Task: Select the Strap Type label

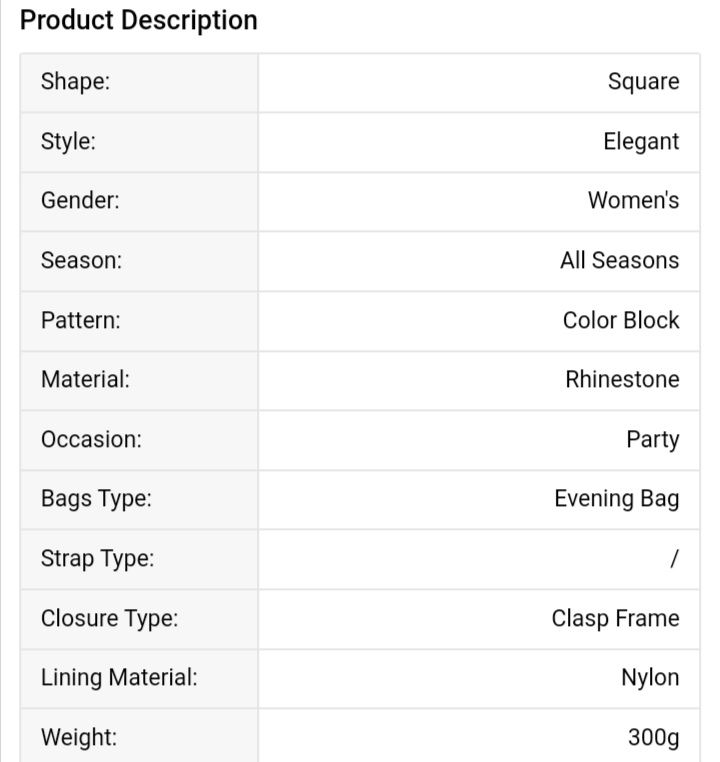Action: point(97,559)
